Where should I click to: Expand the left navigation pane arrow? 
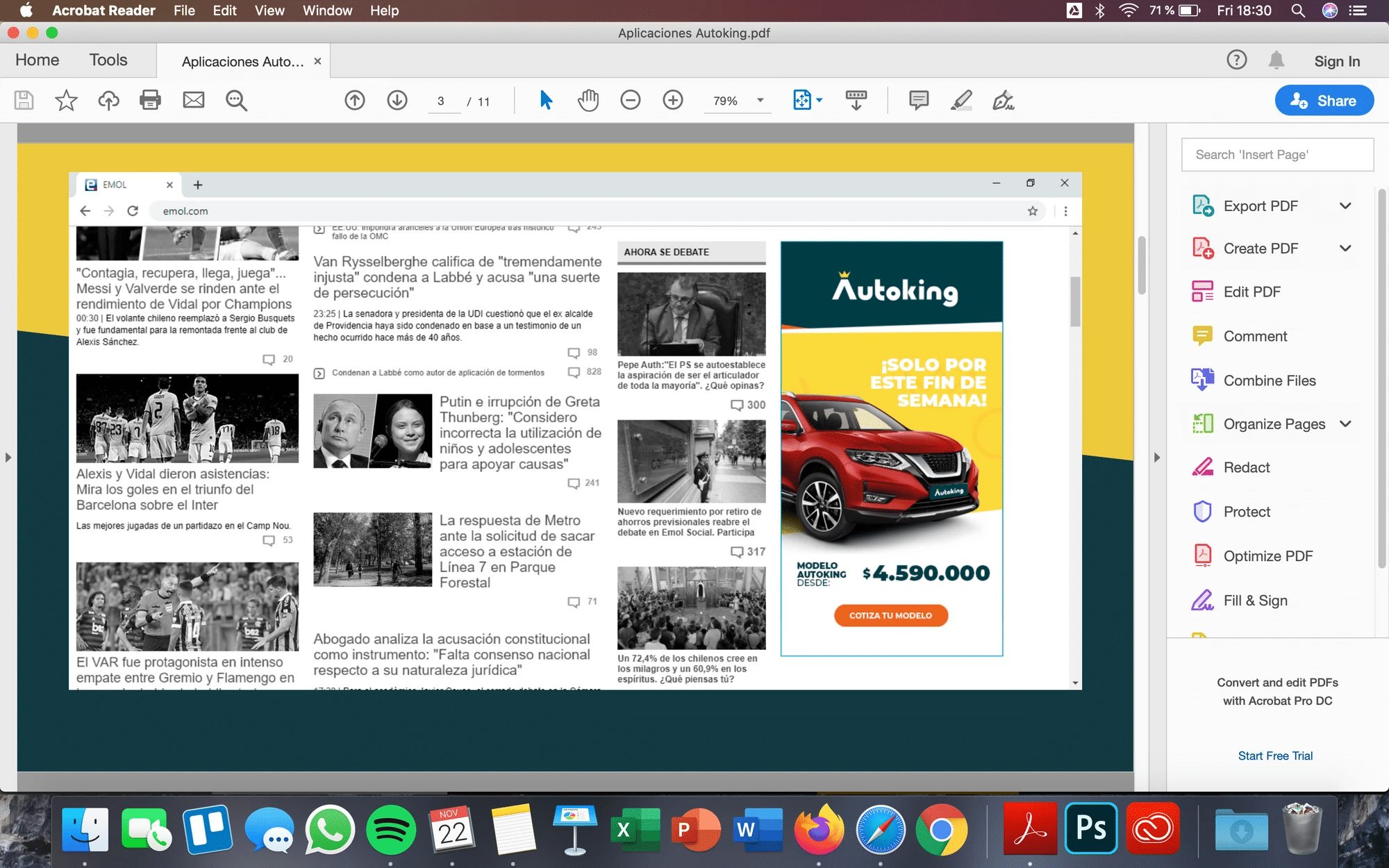tap(8, 458)
